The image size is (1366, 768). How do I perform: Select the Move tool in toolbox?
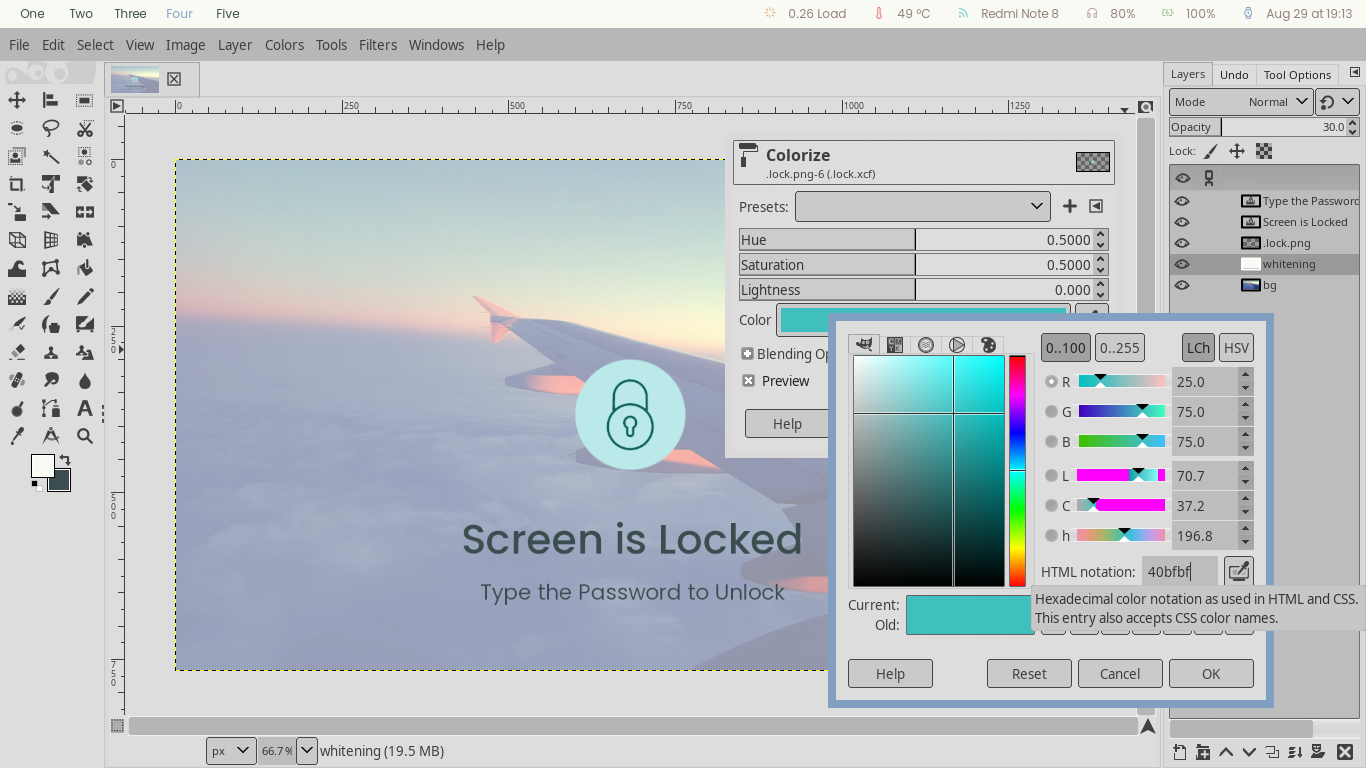tap(17, 100)
